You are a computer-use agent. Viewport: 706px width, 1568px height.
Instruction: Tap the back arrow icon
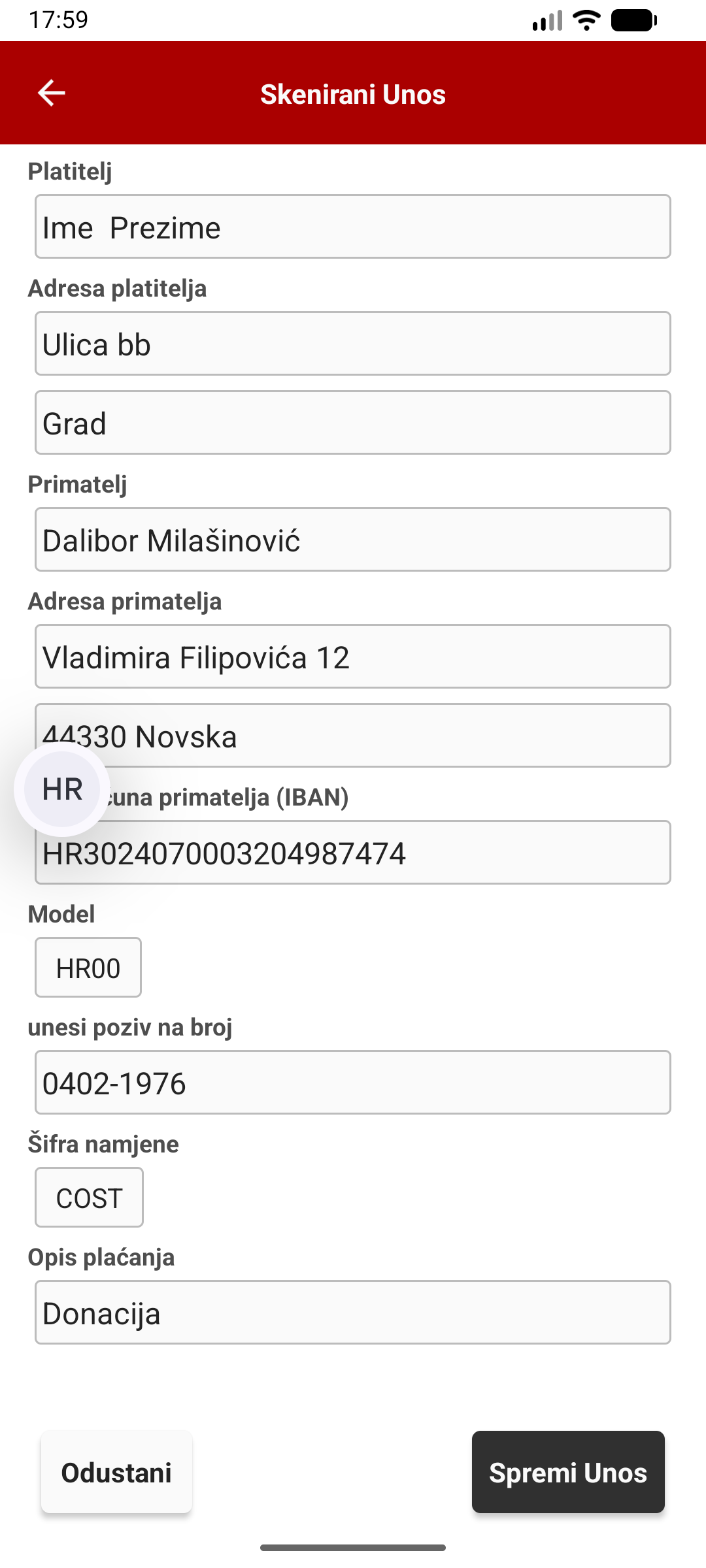coord(51,93)
